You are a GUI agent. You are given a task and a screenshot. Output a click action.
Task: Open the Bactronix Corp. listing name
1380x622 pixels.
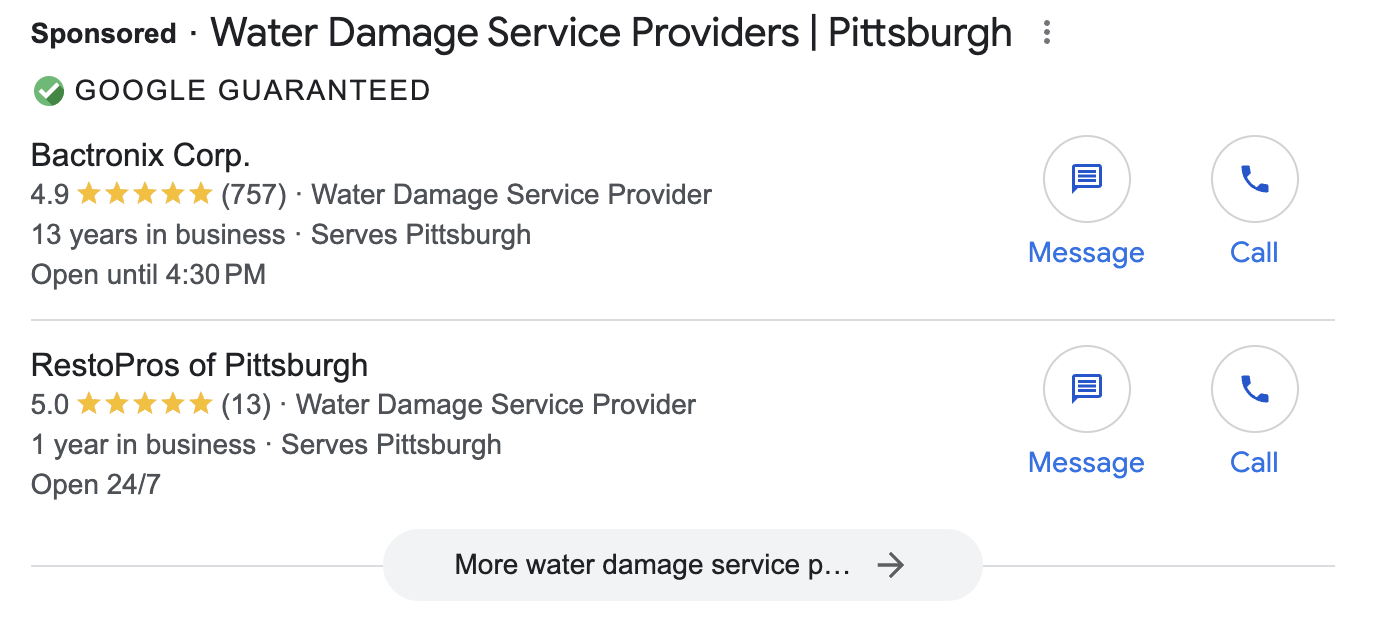pyautogui.click(x=141, y=155)
